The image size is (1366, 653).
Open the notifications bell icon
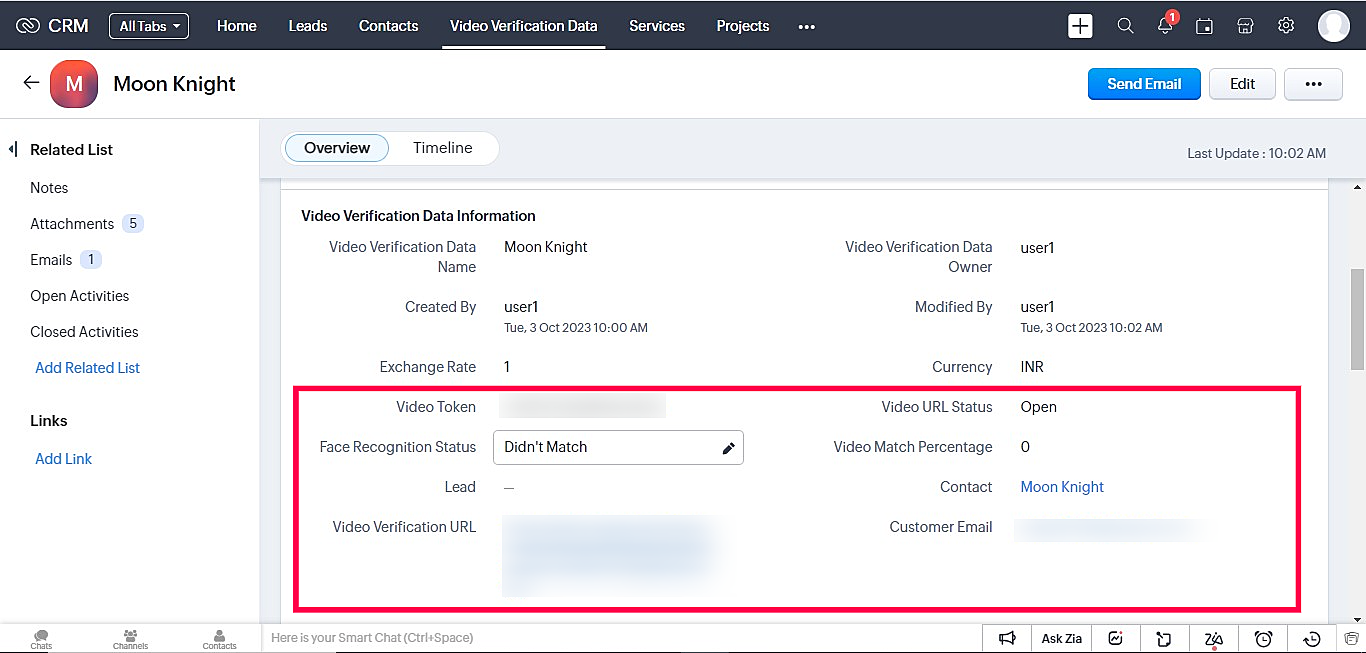pyautogui.click(x=1165, y=27)
